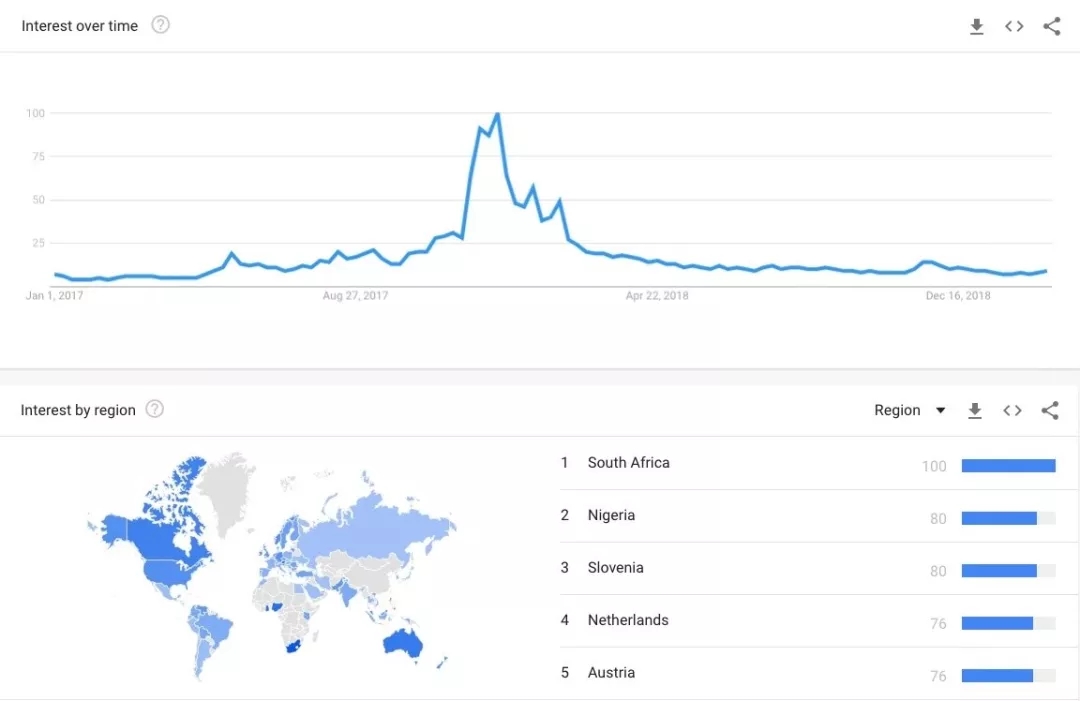
Task: Click South Africa's 100 score bar
Action: [1008, 466]
